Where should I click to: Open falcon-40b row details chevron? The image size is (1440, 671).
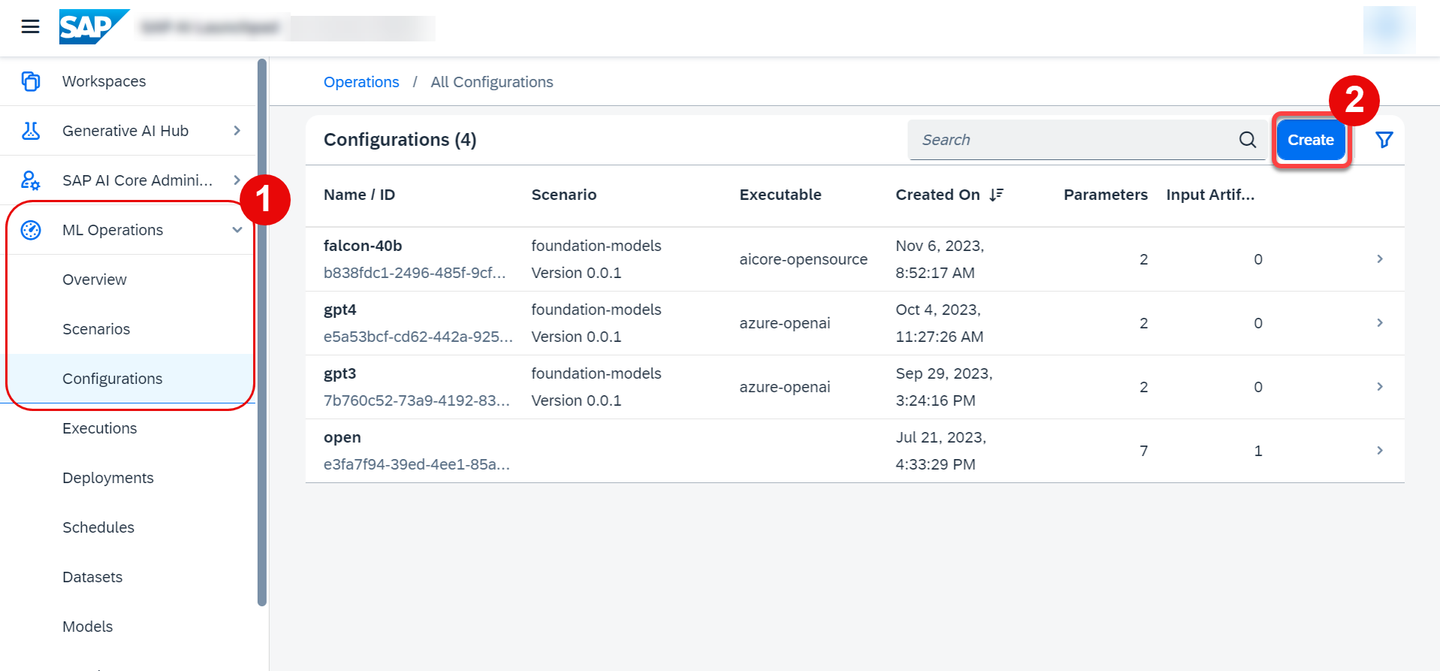[1380, 259]
